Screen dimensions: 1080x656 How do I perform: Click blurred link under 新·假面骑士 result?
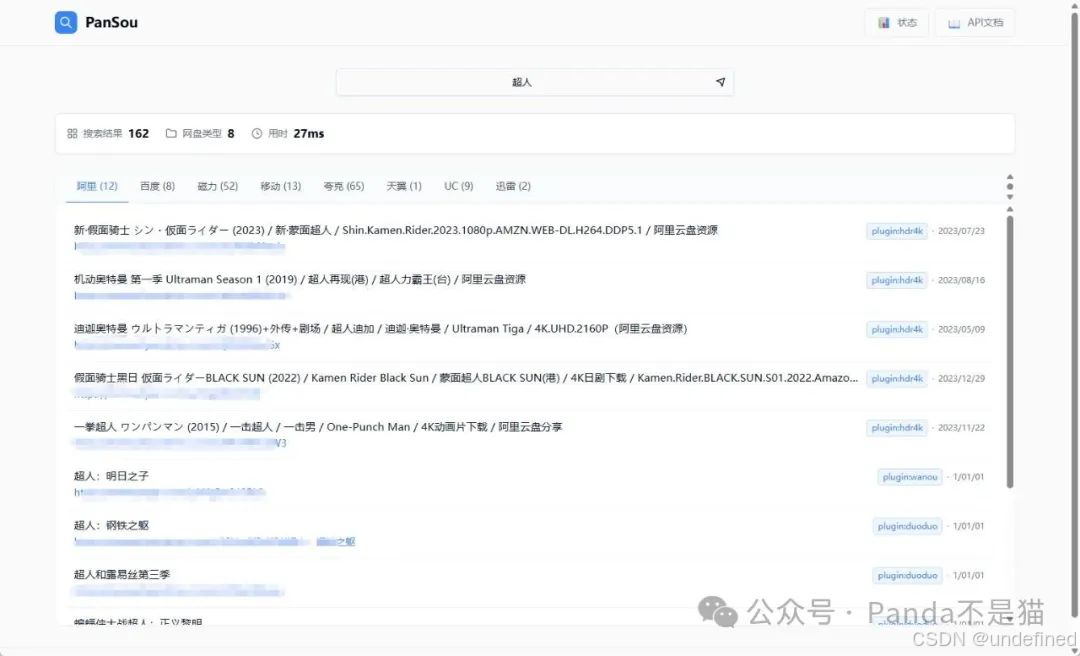(179, 247)
